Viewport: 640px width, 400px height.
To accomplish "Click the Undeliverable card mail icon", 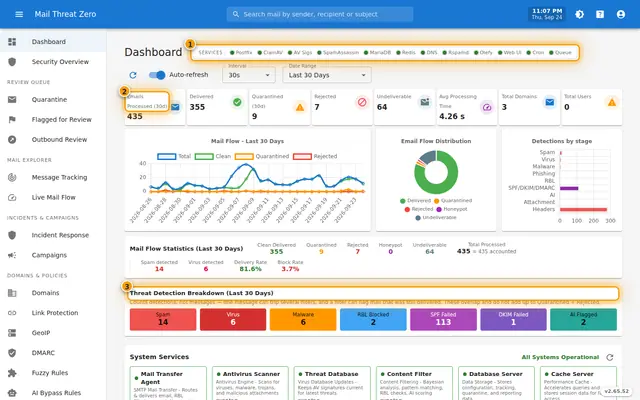I will 425,102.
